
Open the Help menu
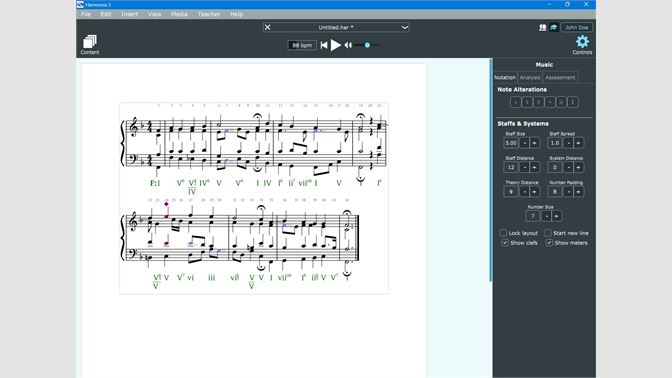(x=236, y=14)
